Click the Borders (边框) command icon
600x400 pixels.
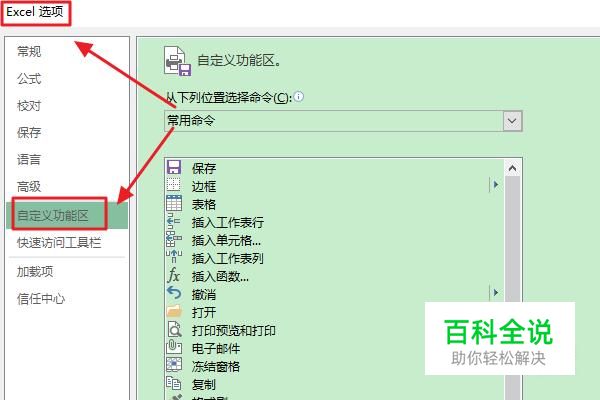click(x=173, y=185)
